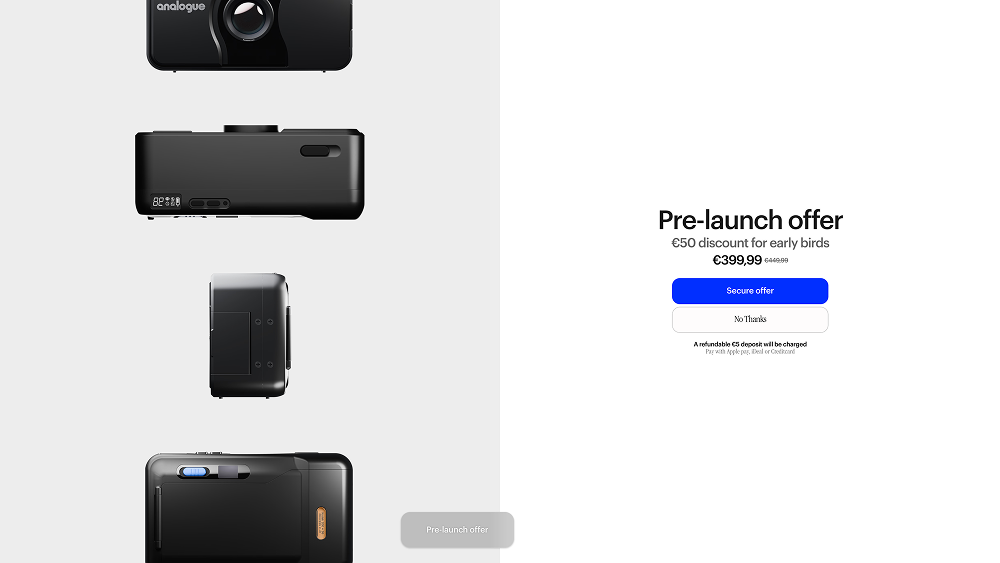Screen dimensions: 1000x563
Task: Select the back-view camera image
Action: coord(249,508)
